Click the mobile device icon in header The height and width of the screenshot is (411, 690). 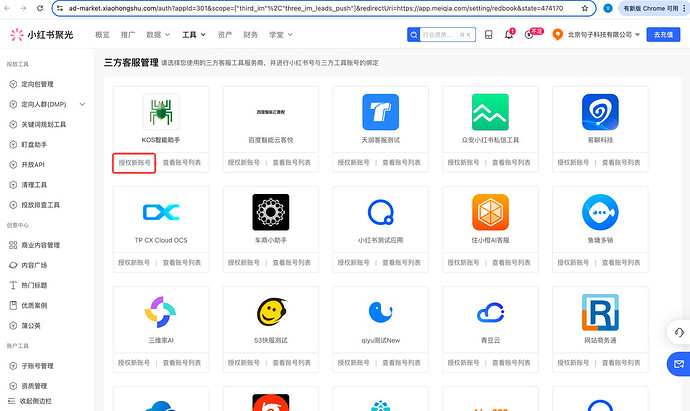(x=488, y=34)
